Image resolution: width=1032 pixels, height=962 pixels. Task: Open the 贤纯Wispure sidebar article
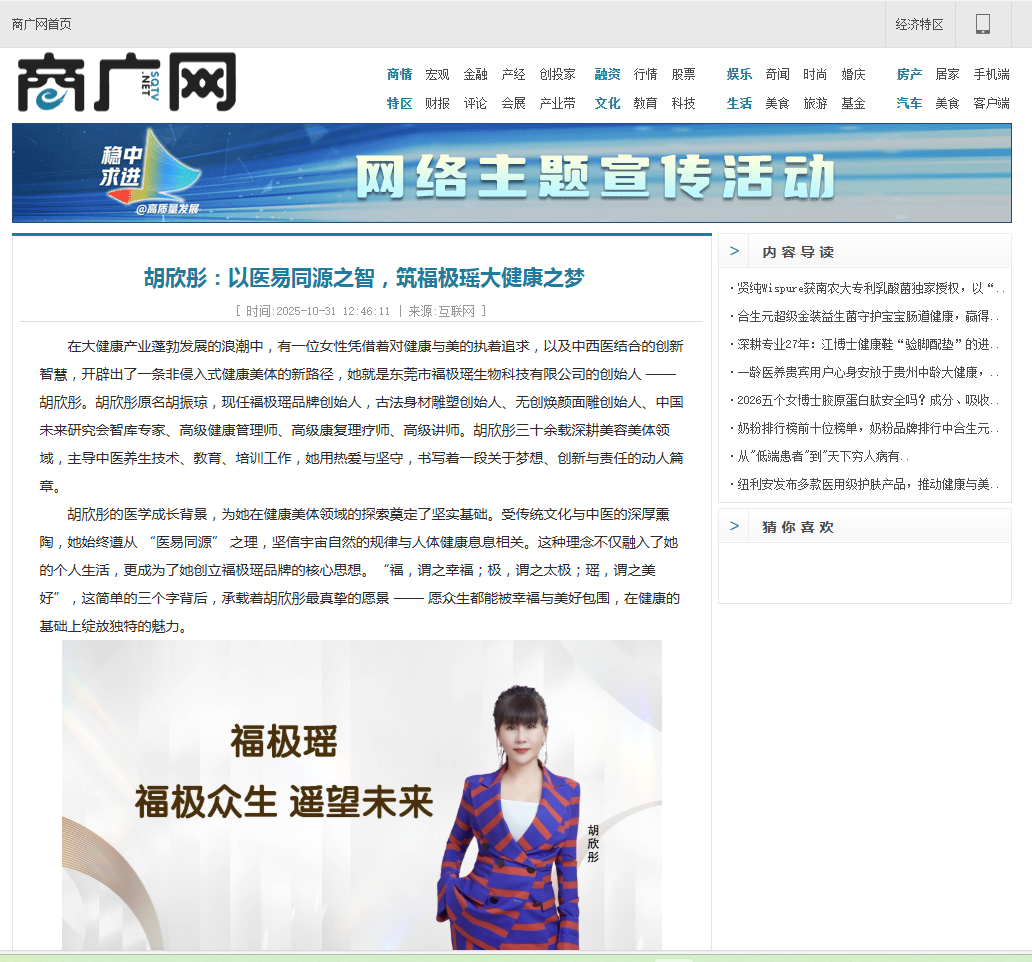[868, 288]
